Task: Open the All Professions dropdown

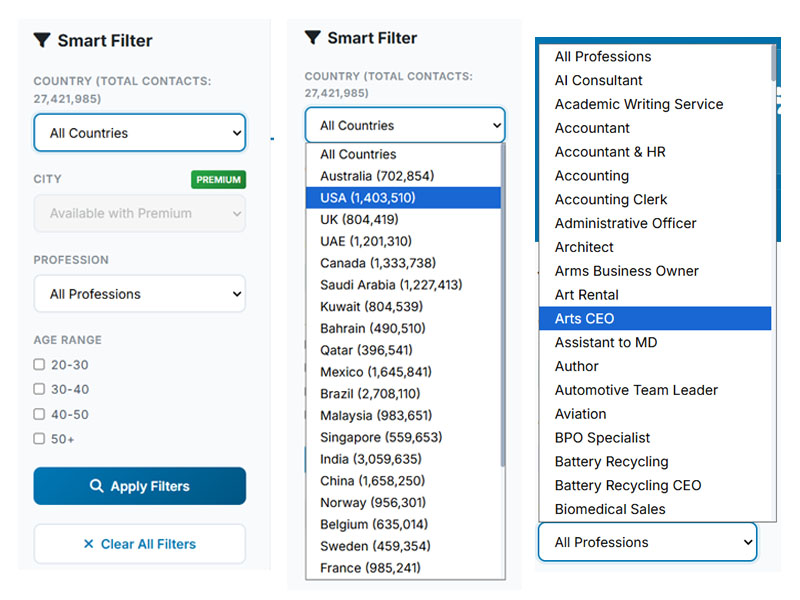Action: [139, 294]
